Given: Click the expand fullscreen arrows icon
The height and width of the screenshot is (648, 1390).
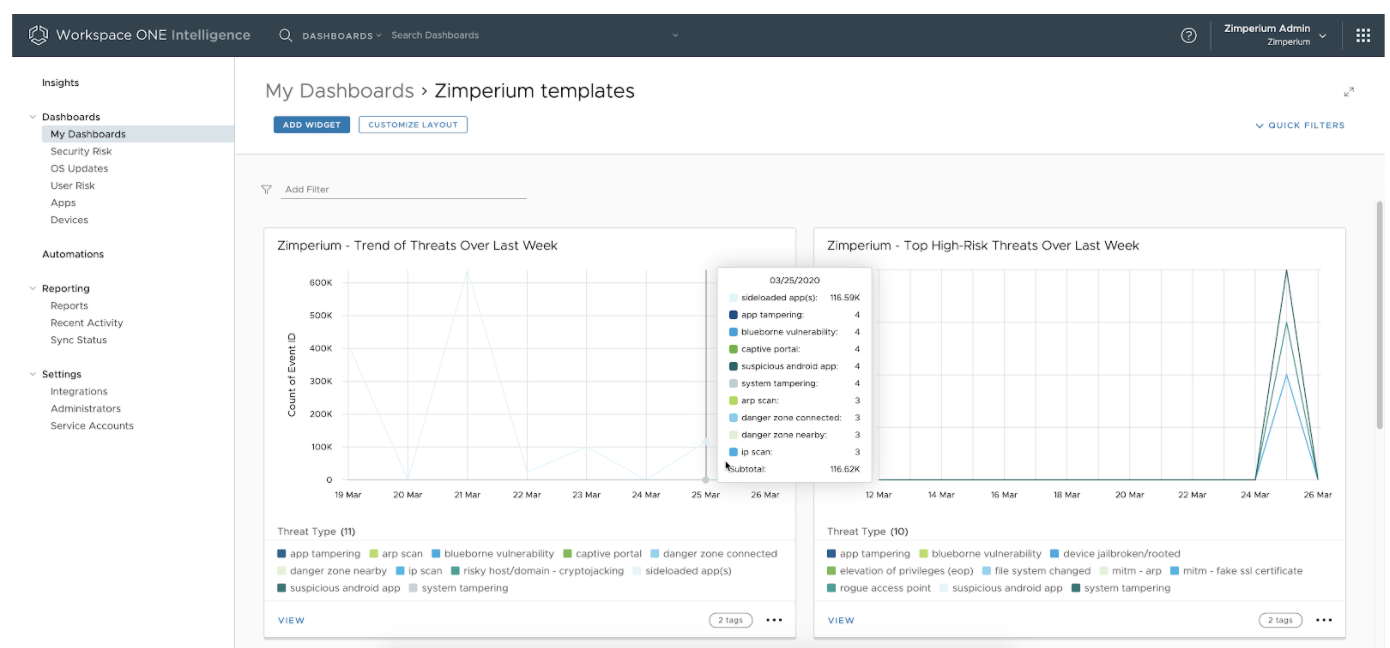Looking at the screenshot, I should click(x=1349, y=92).
